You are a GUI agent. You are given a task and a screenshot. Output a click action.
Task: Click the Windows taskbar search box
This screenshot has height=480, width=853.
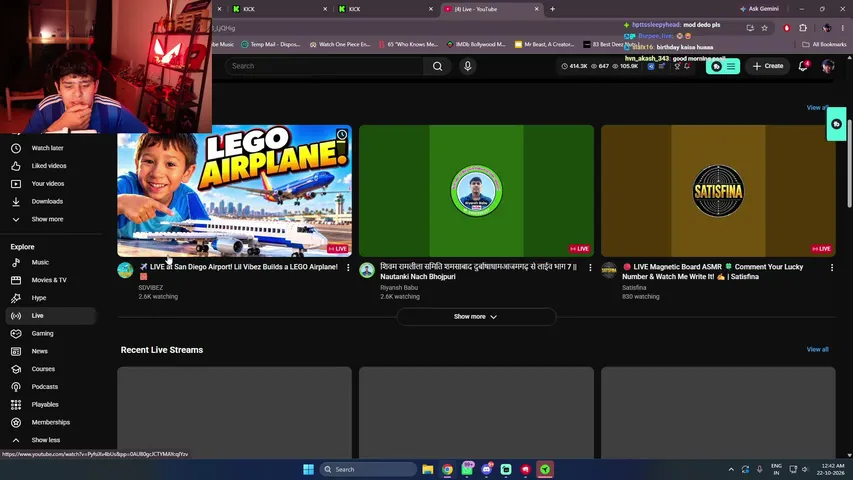pos(368,469)
